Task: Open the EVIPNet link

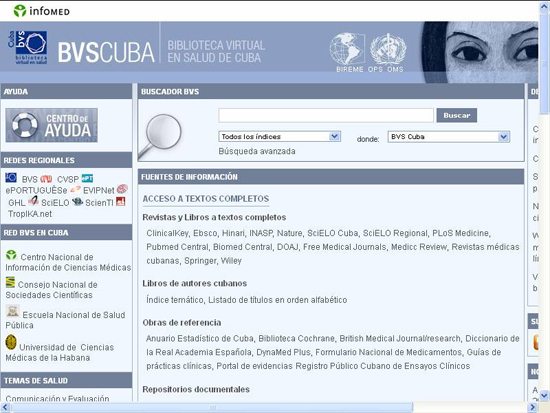Action: click(x=99, y=191)
